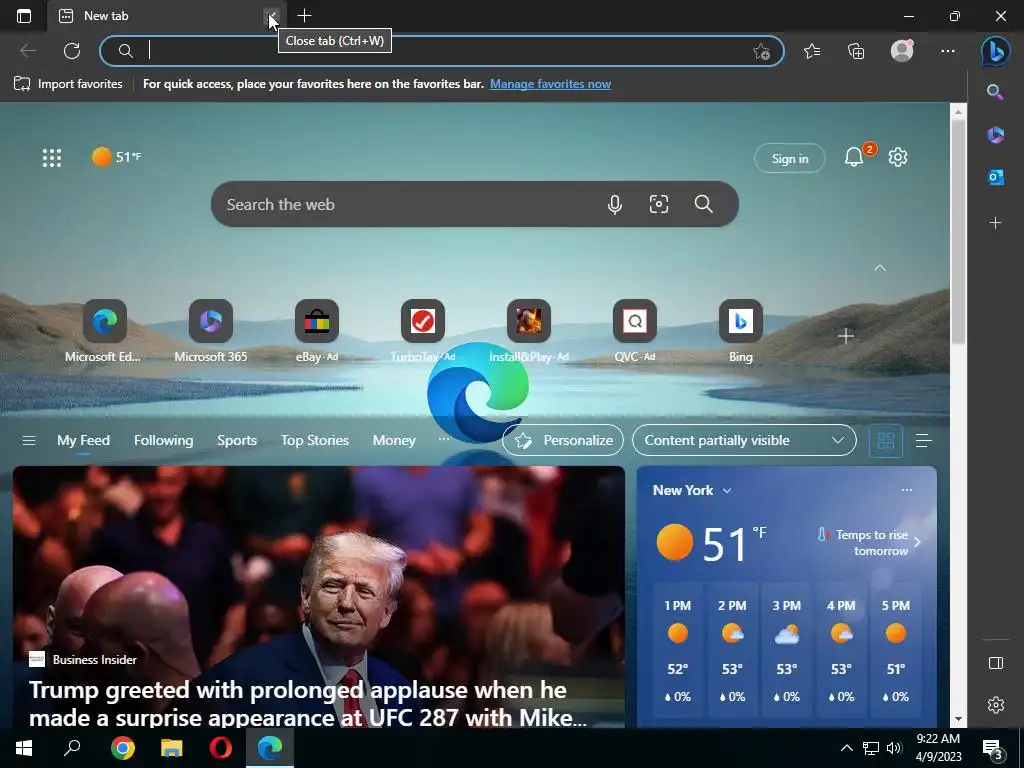
Task: Open the Collections toolbar icon
Action: tap(856, 51)
